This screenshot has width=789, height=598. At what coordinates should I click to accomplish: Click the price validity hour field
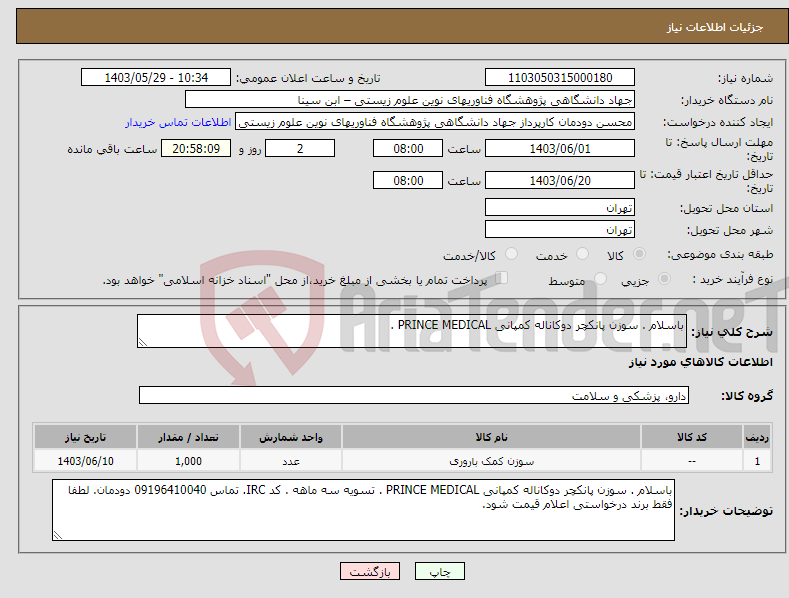[x=408, y=180]
